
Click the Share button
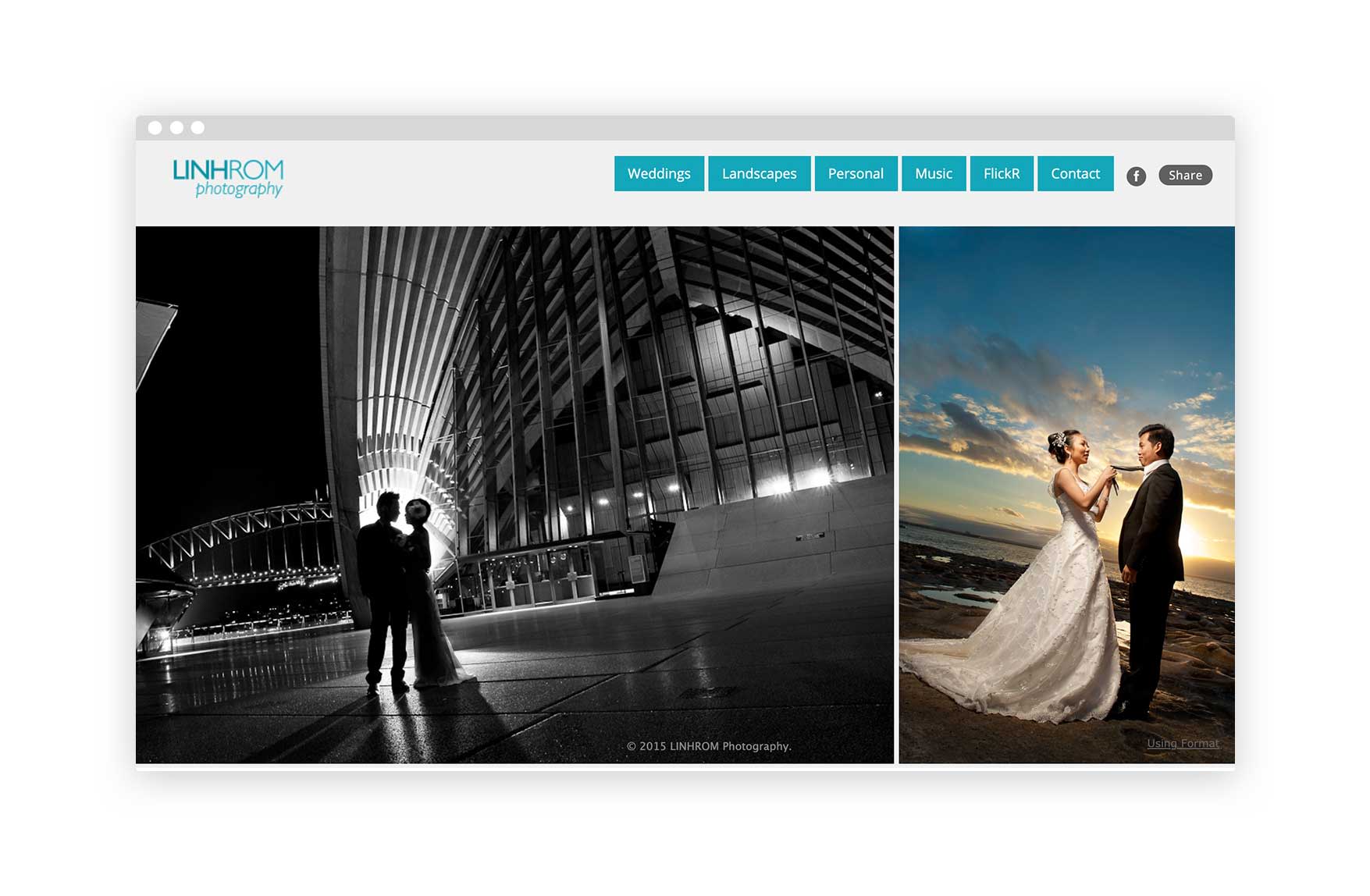tap(1185, 175)
